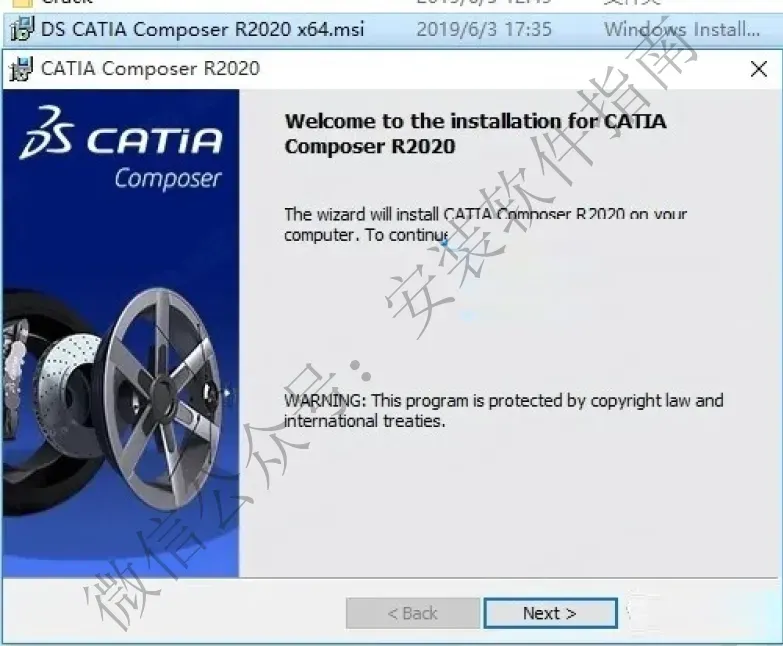Click the Next > button
Image resolution: width=783 pixels, height=646 pixels.
550,613
